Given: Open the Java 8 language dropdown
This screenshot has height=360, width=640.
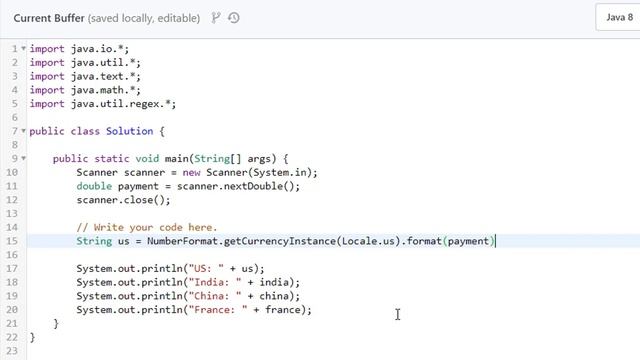Looking at the screenshot, I should 619,17.
